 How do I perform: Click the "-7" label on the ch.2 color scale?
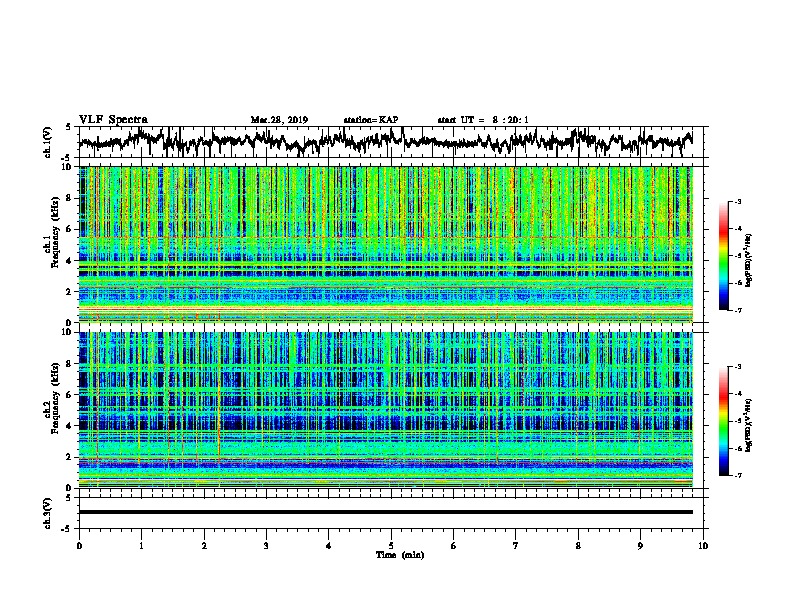pos(737,475)
